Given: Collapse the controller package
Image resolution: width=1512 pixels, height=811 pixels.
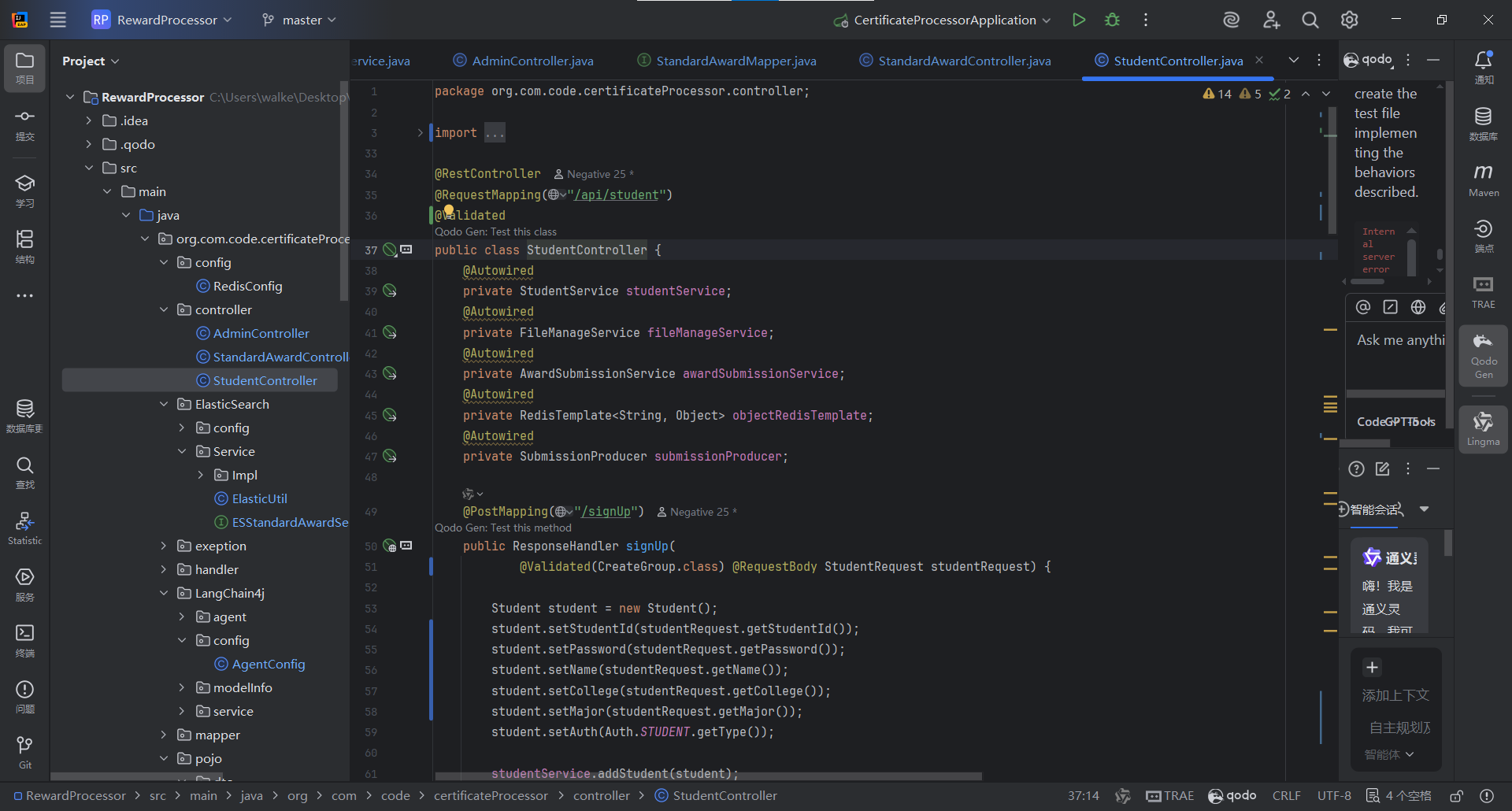Looking at the screenshot, I should coord(164,309).
